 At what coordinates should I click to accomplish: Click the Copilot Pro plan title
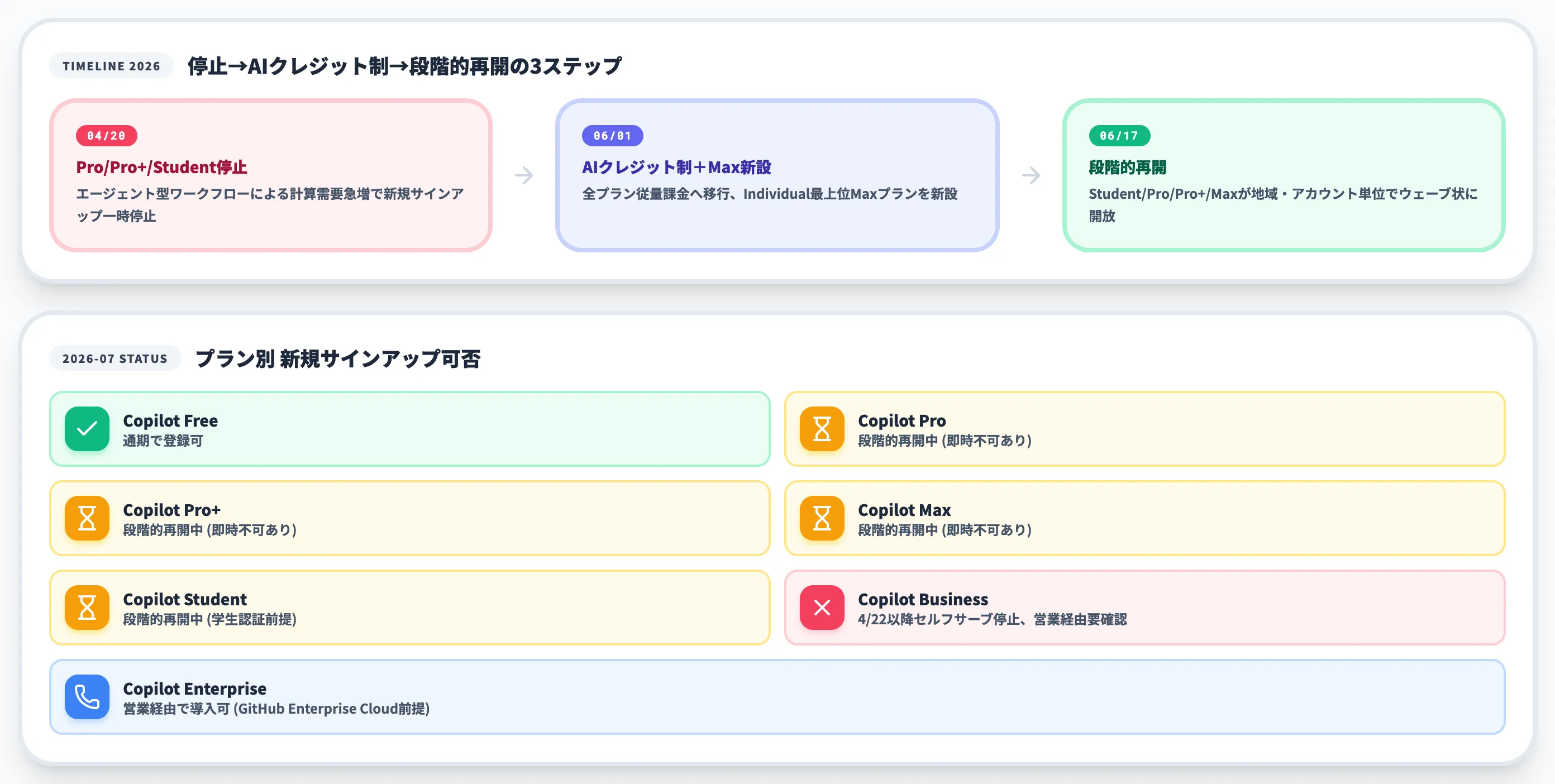click(x=902, y=420)
